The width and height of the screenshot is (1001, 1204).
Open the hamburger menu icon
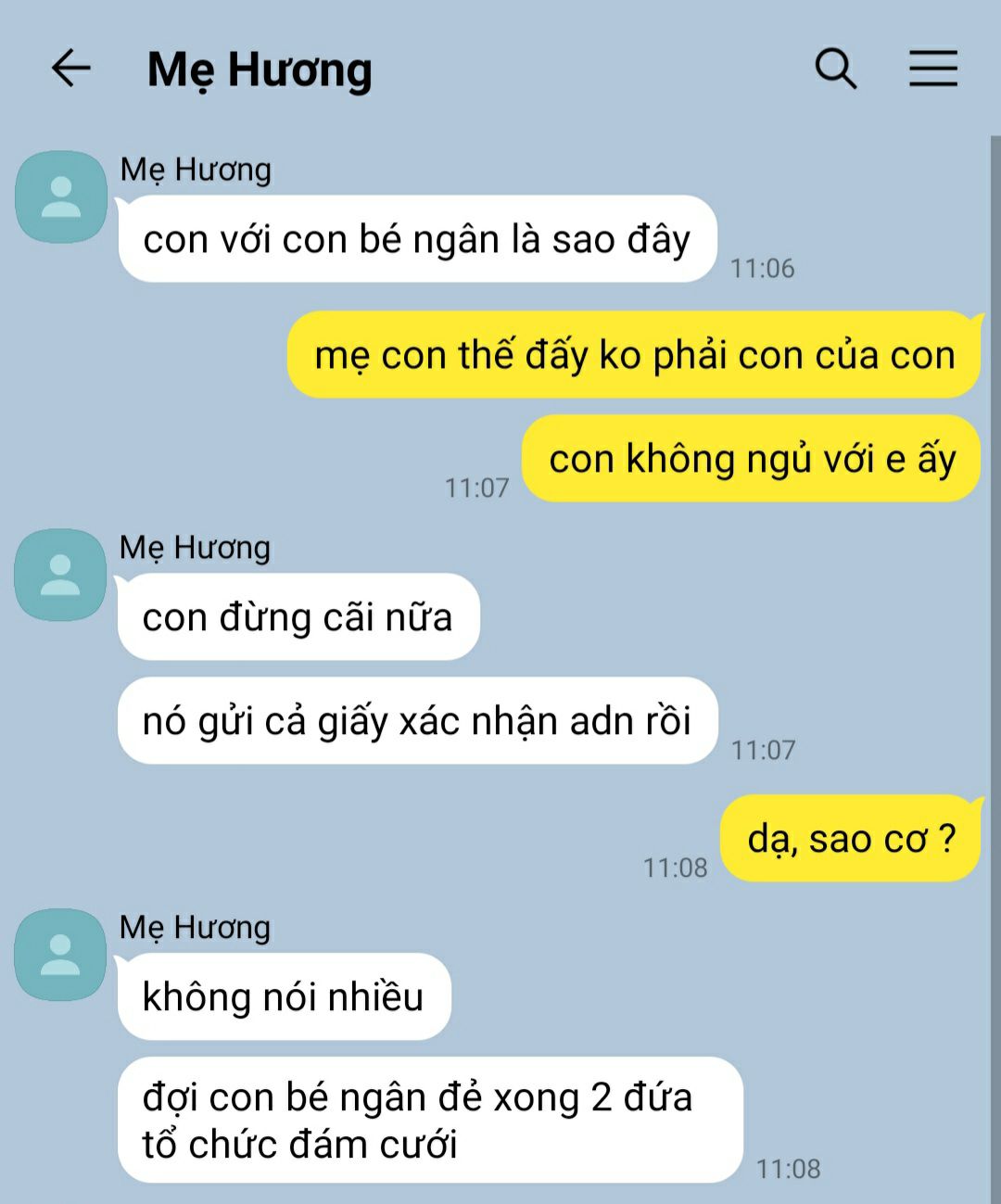932,69
